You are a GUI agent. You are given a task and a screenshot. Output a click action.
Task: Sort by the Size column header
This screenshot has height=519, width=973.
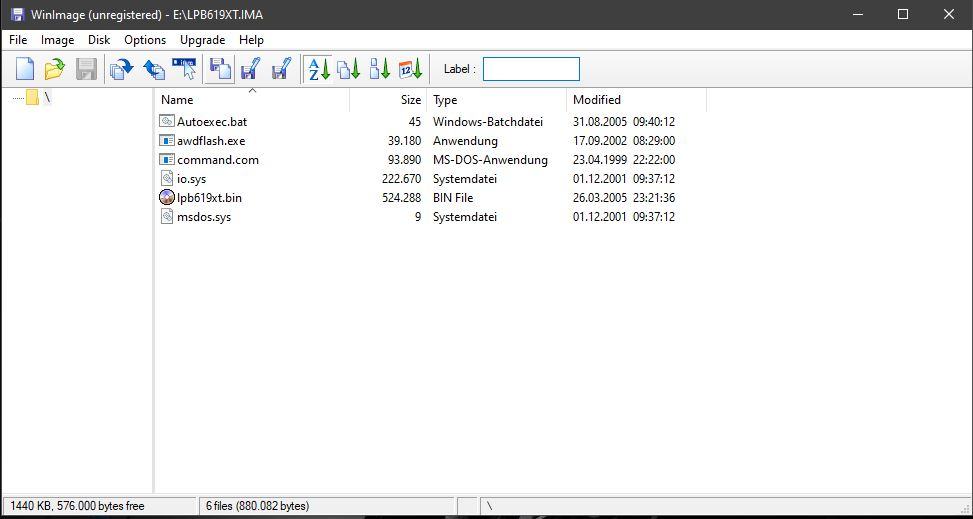(388, 100)
